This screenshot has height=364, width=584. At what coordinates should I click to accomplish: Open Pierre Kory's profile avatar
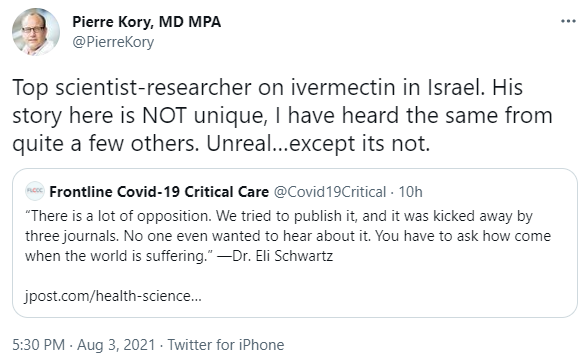point(36,32)
